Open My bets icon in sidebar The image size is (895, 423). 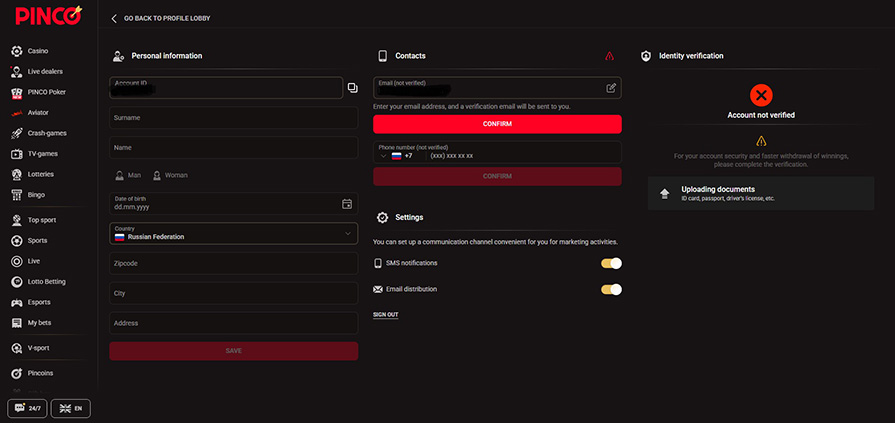[17, 323]
